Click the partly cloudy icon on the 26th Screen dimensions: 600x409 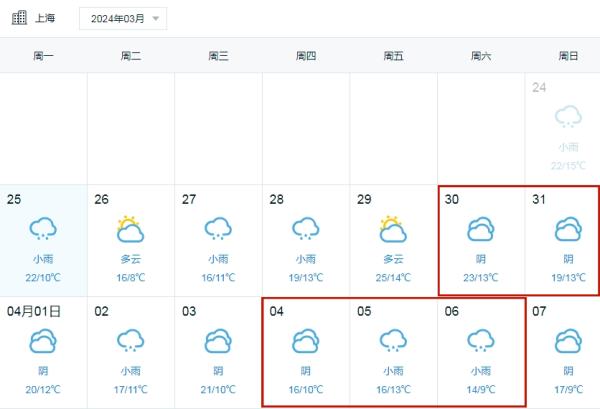pyautogui.click(x=130, y=230)
